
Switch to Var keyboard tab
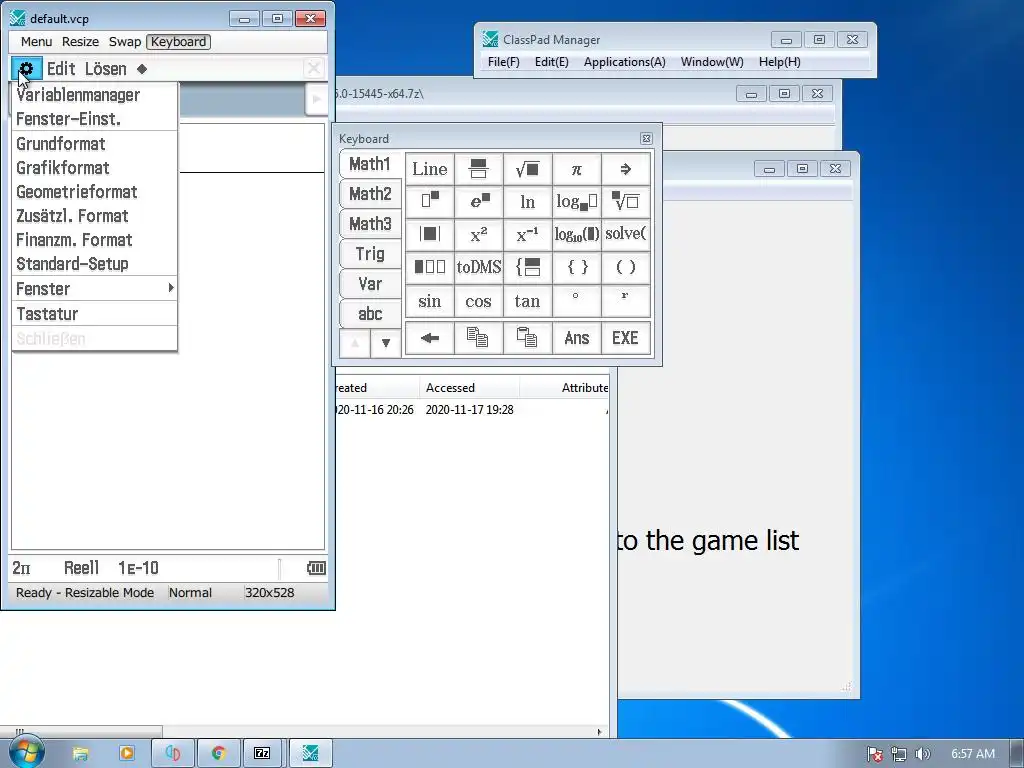[x=370, y=284]
